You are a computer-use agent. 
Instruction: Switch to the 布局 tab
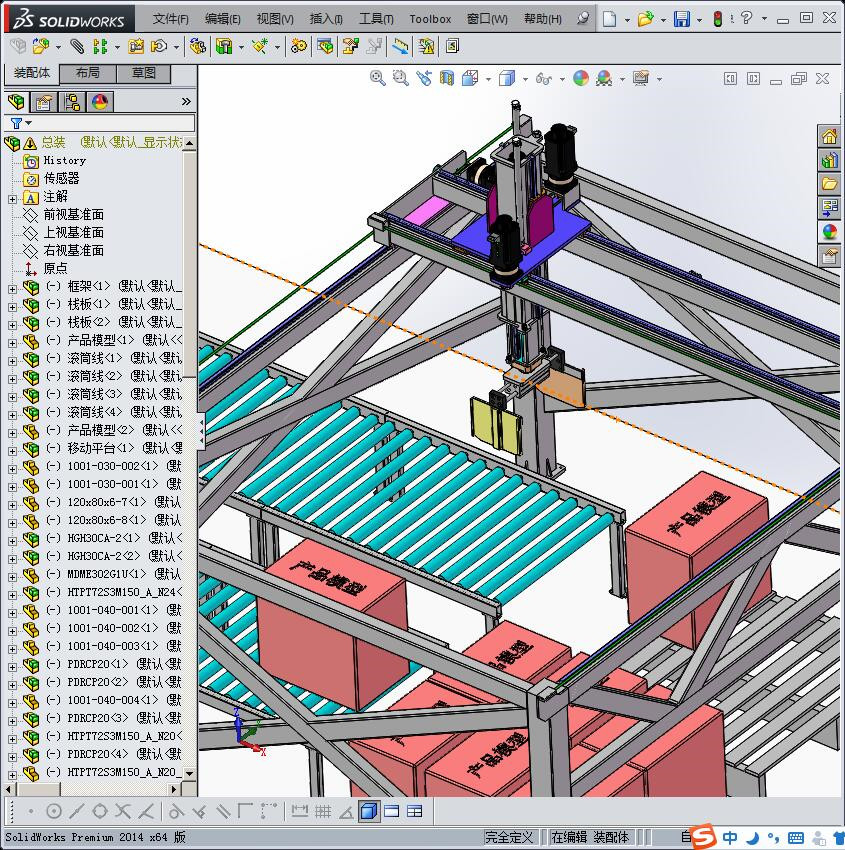point(87,73)
